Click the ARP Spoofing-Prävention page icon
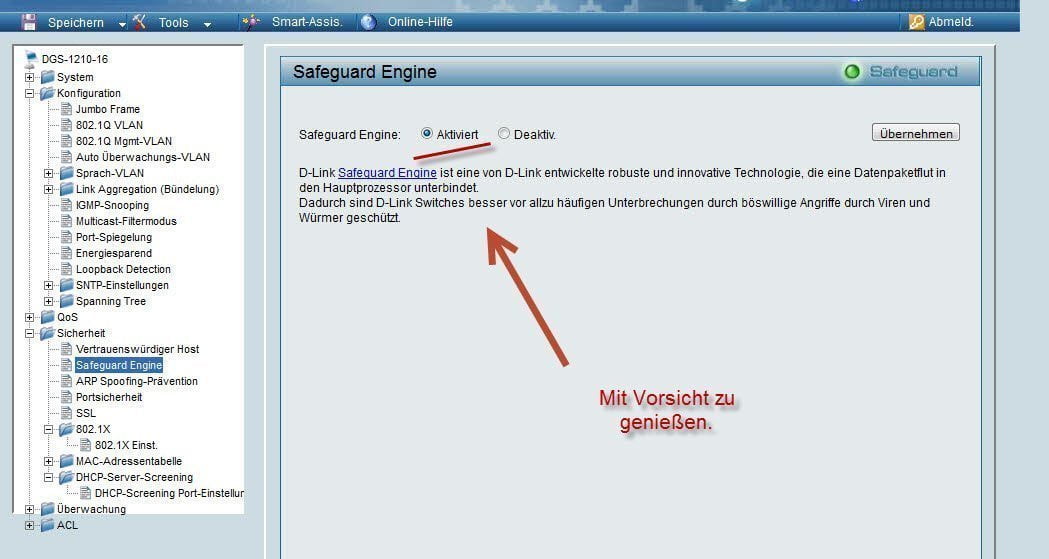 [x=66, y=381]
